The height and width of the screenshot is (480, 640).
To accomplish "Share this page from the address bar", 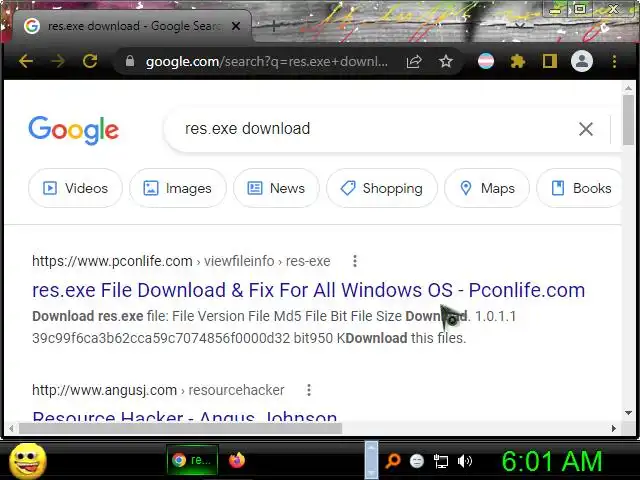I will 414,62.
